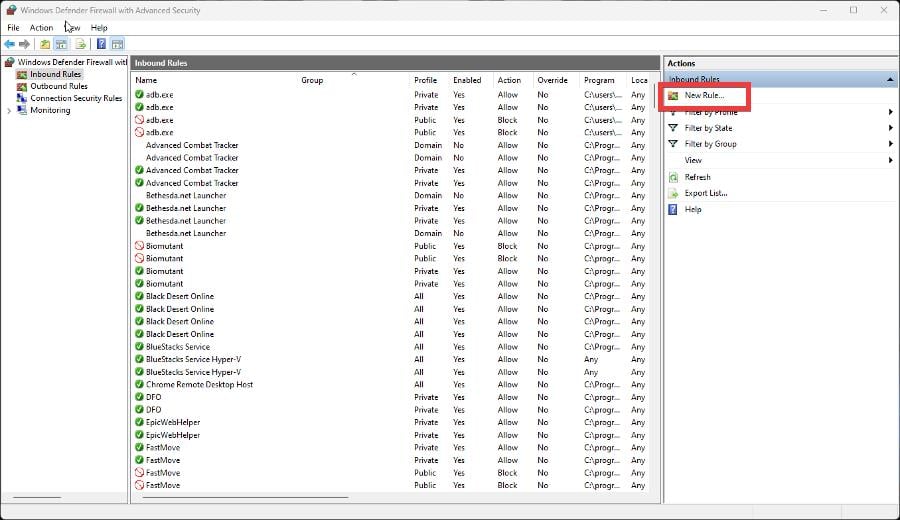Click New Rule... in Actions pane
This screenshot has width=900, height=520.
[704, 96]
